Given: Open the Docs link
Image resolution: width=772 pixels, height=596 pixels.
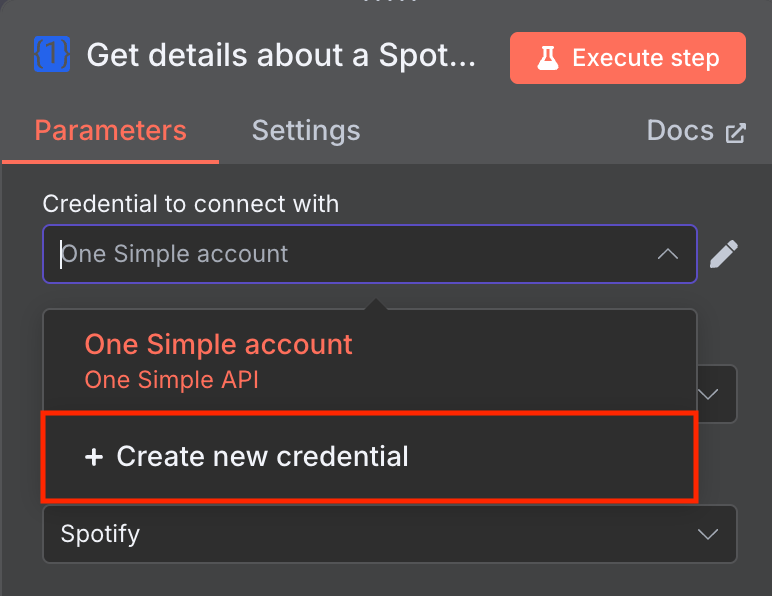Looking at the screenshot, I should [x=681, y=131].
